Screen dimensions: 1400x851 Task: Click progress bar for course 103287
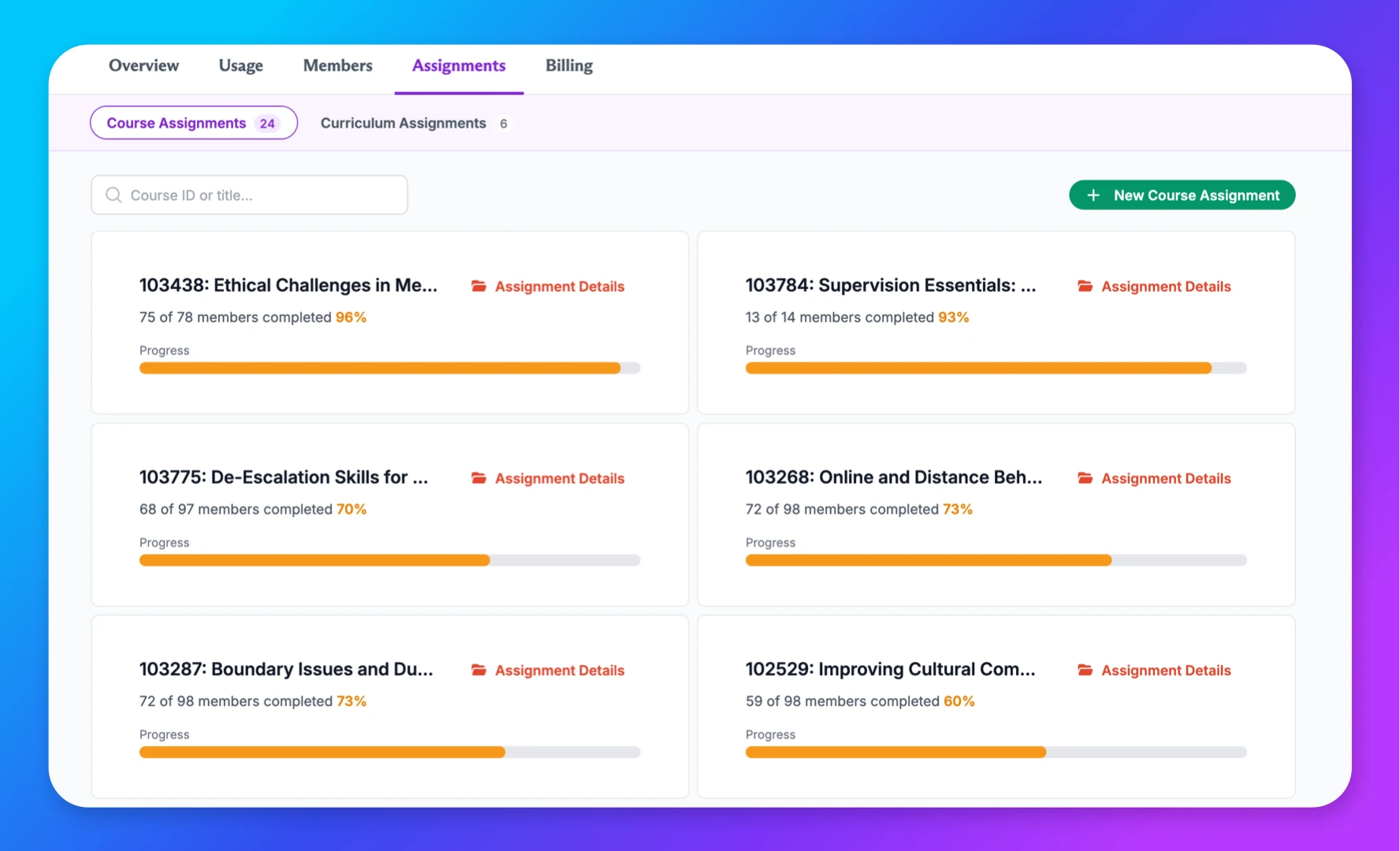pyautogui.click(x=389, y=753)
